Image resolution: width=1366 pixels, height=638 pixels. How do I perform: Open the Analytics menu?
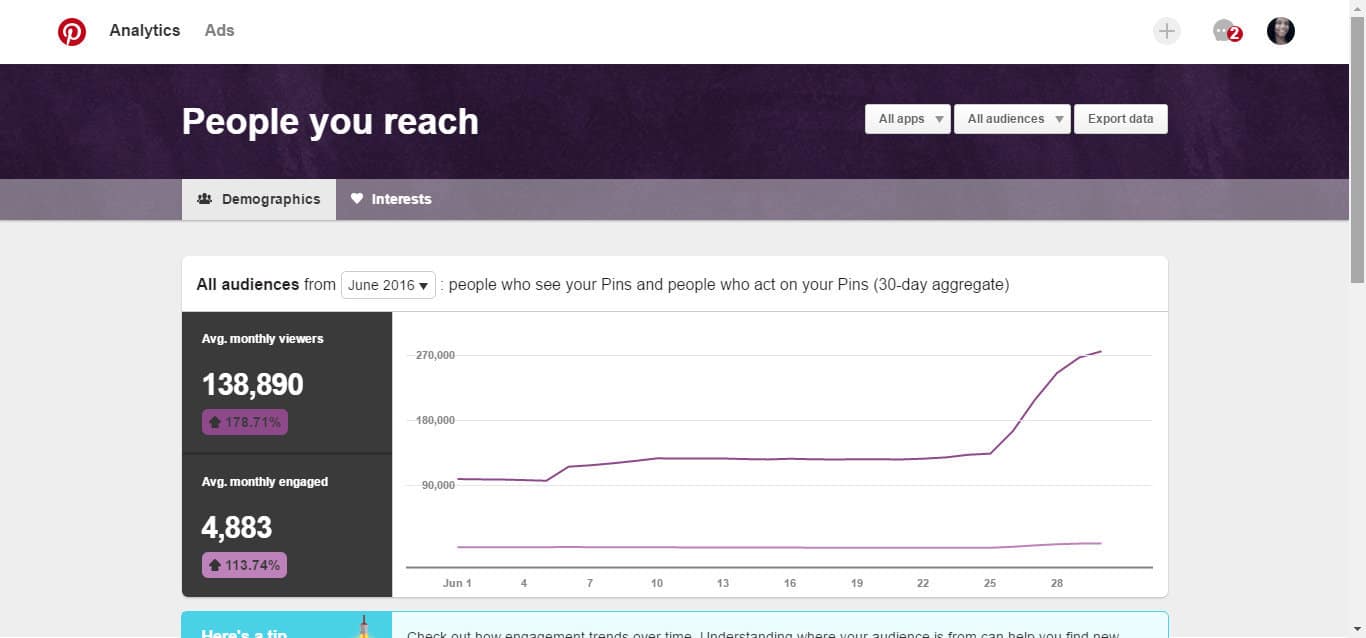[x=145, y=30]
